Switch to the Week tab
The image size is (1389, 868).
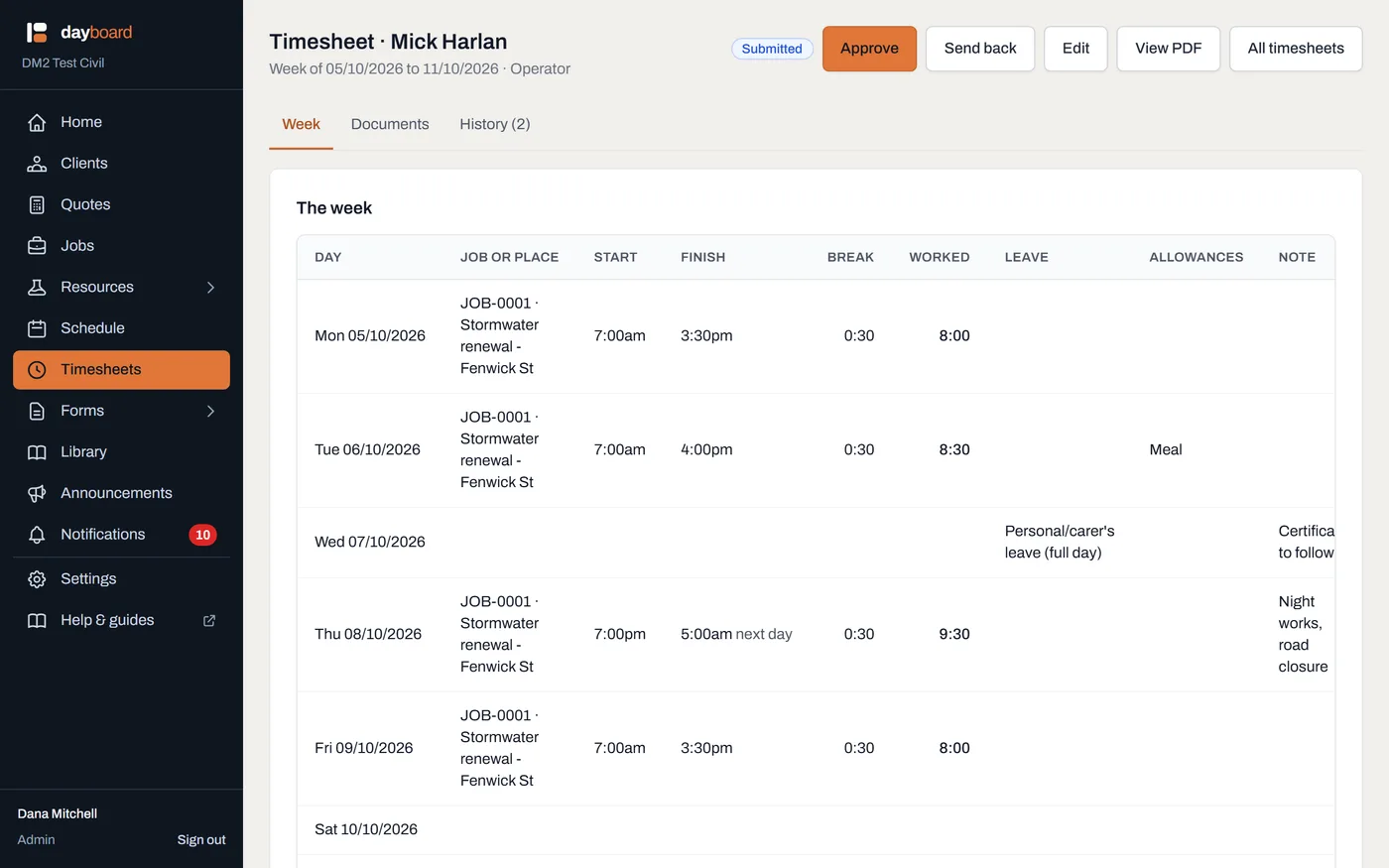point(301,124)
